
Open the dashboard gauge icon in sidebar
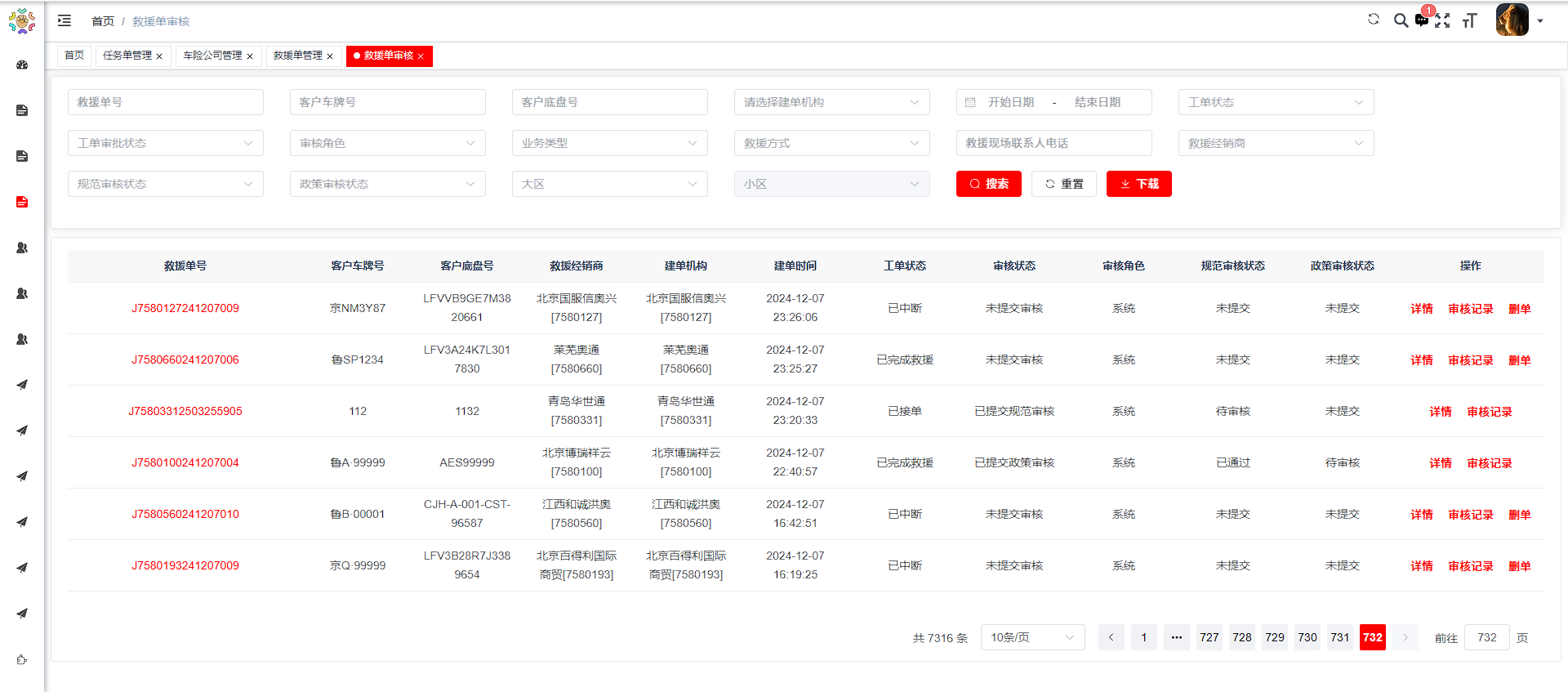(x=22, y=65)
